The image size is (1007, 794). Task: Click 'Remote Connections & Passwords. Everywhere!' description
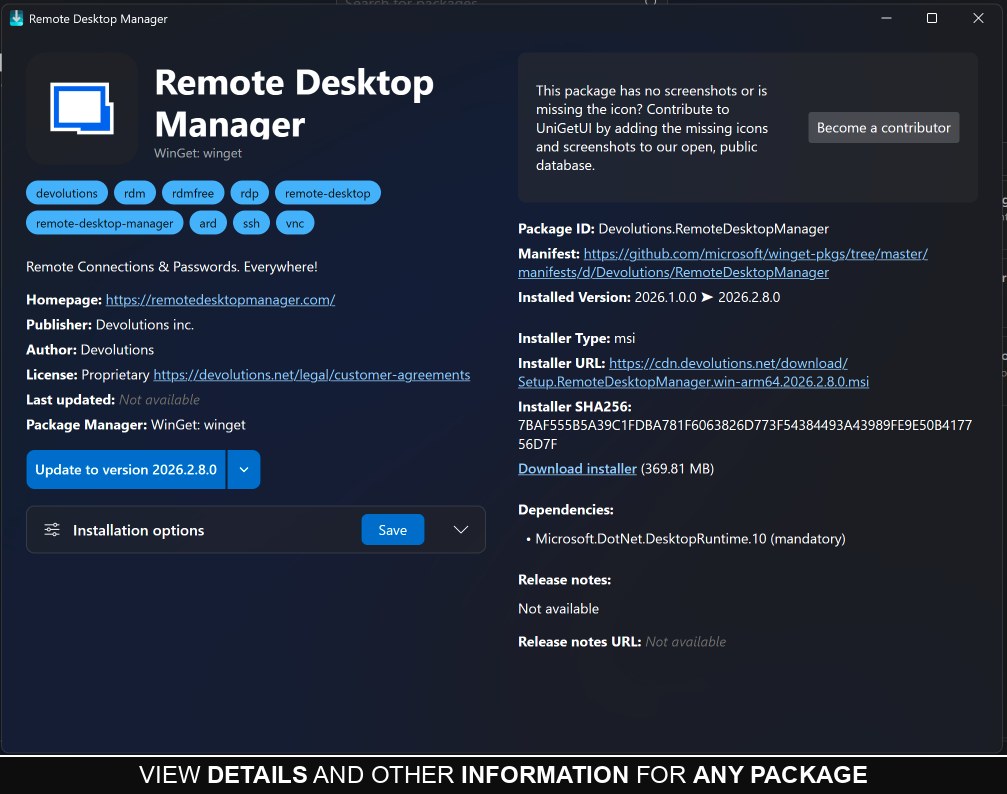[x=171, y=267]
